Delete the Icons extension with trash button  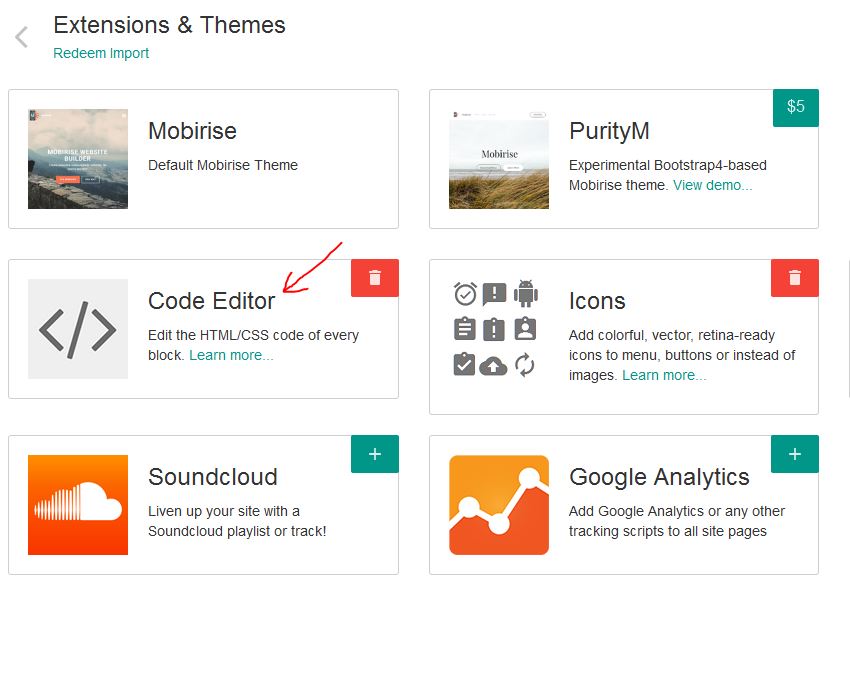click(x=795, y=278)
